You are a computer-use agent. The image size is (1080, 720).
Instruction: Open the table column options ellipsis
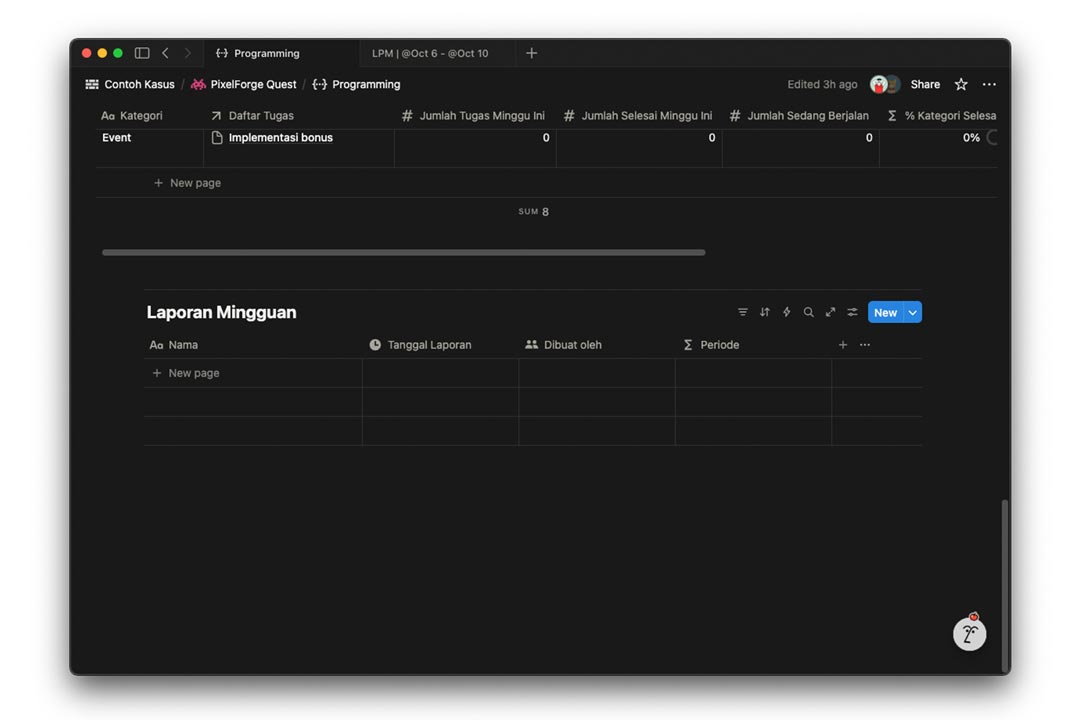pyautogui.click(x=865, y=345)
